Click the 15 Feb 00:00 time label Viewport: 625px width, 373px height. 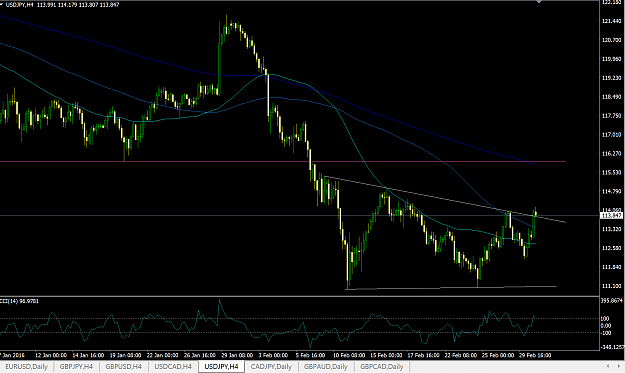tap(386, 355)
